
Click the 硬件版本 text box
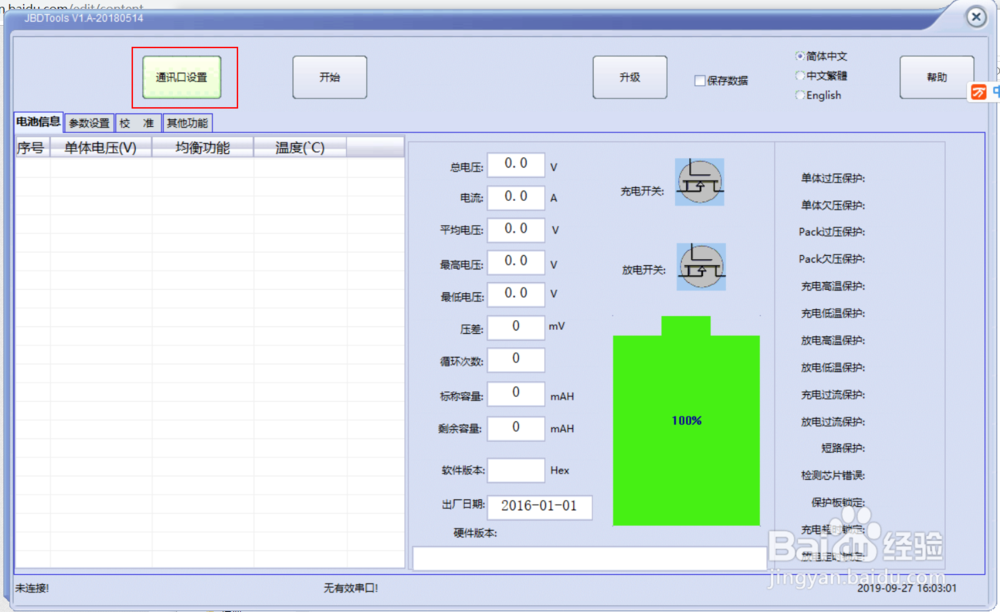point(590,558)
